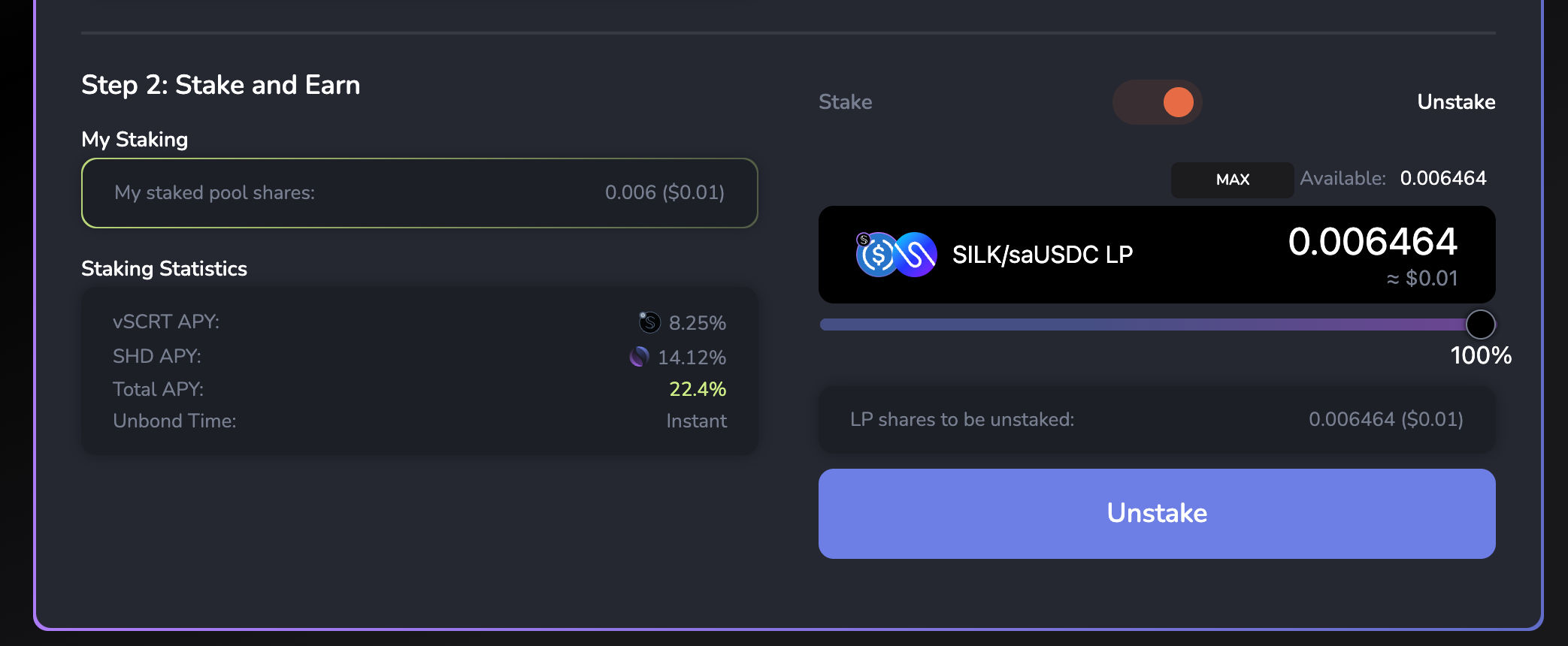This screenshot has height=646, width=1568.
Task: Toggle the Stake/Unstake switch
Action: (1157, 102)
